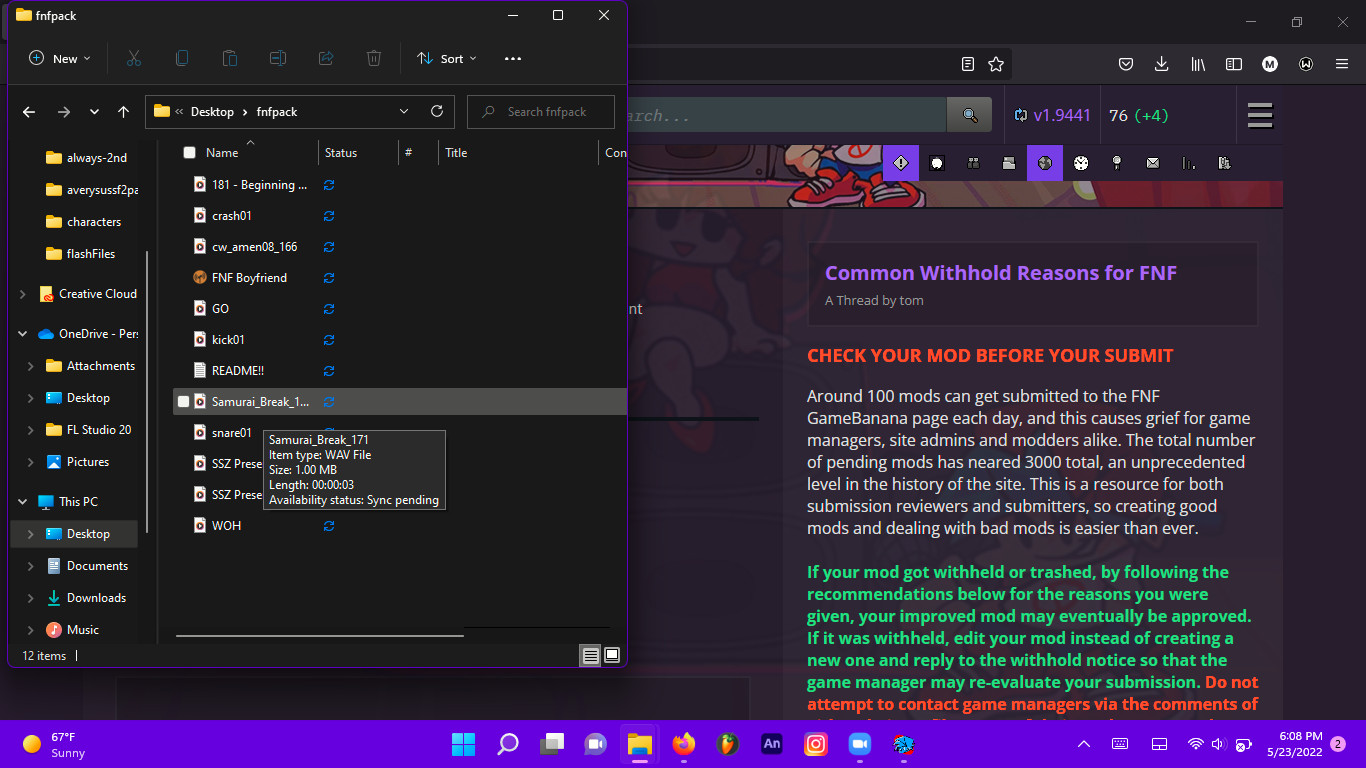1366x768 pixels.
Task: Expand the This PC tree item
Action: [x=21, y=500]
